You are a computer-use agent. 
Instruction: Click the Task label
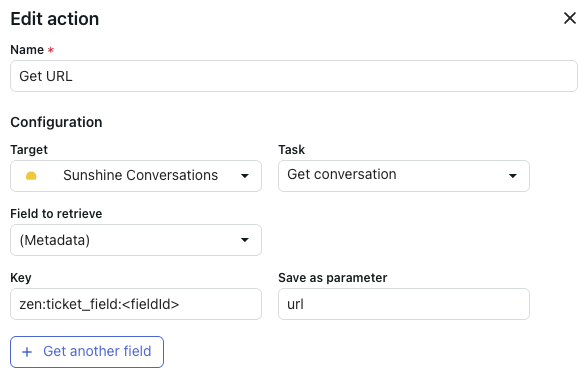coord(291,150)
